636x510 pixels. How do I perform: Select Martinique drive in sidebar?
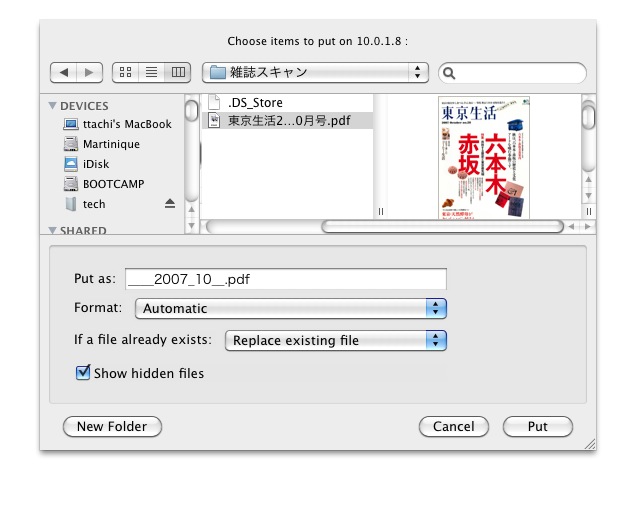110,144
